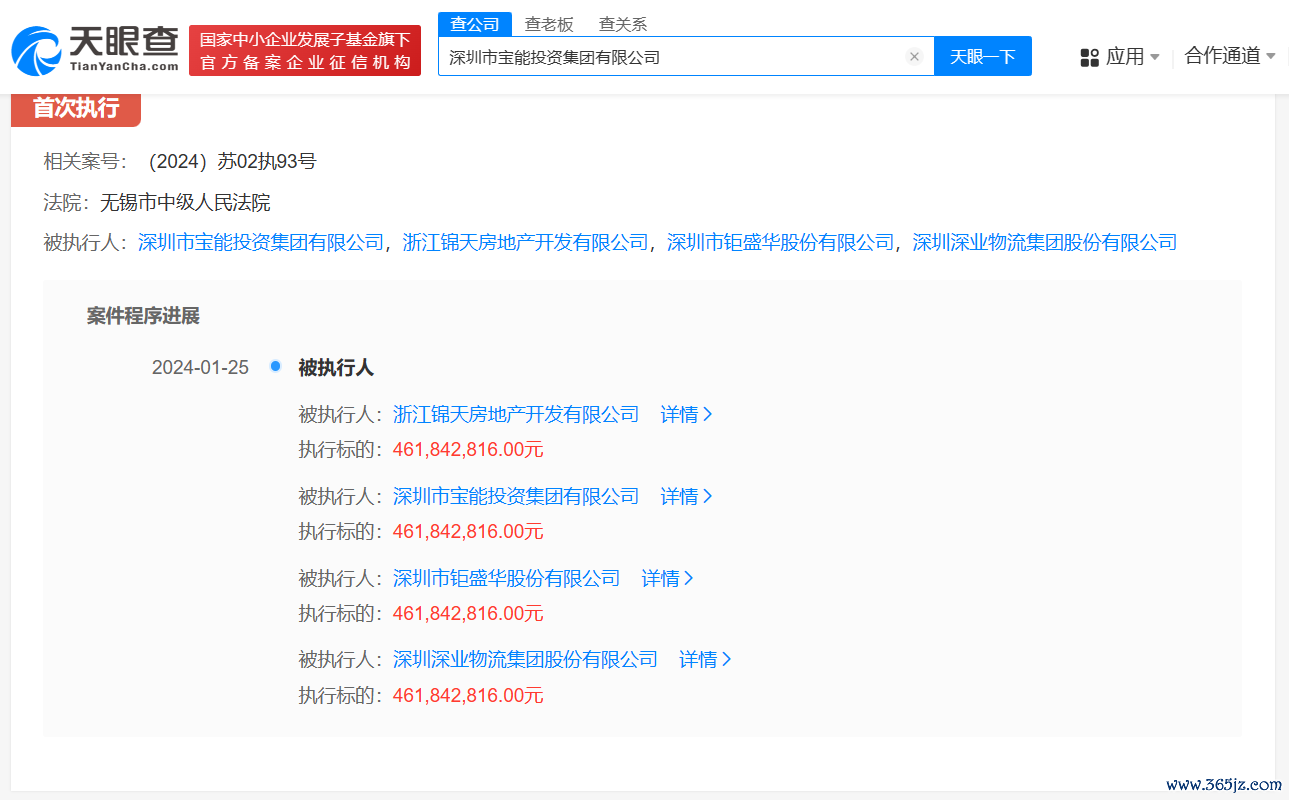
Task: Open 深圳市钜盛华股份有限公司 link in the 被执行人 header line
Action: point(781,242)
